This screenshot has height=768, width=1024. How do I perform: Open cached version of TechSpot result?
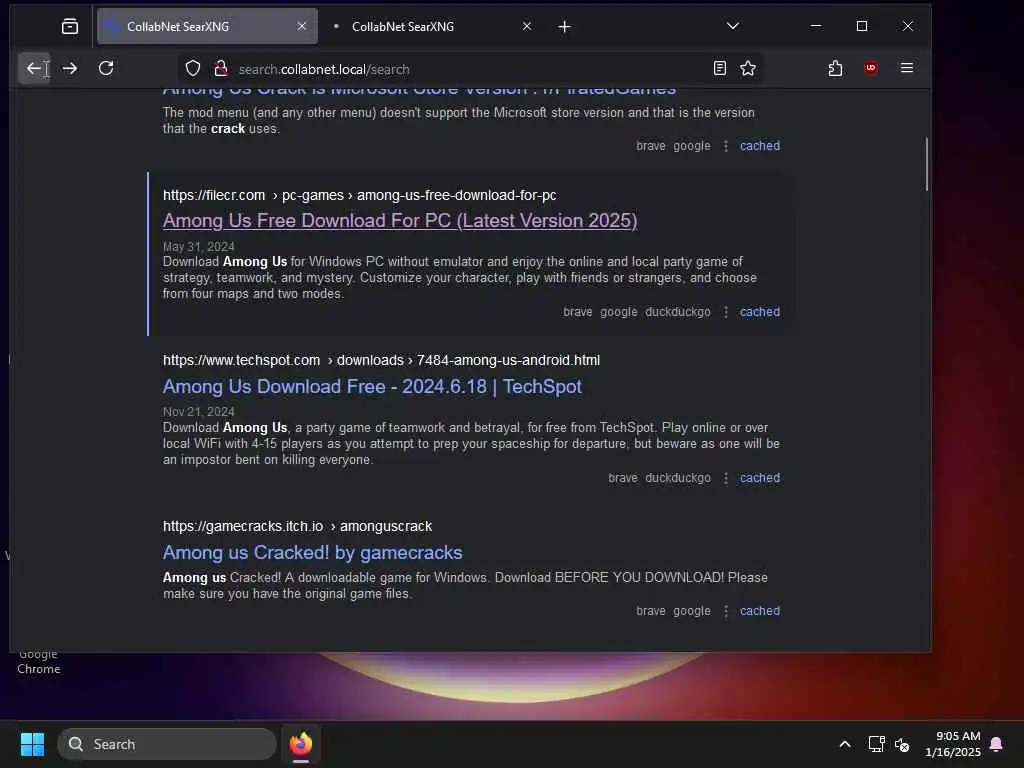[760, 477]
